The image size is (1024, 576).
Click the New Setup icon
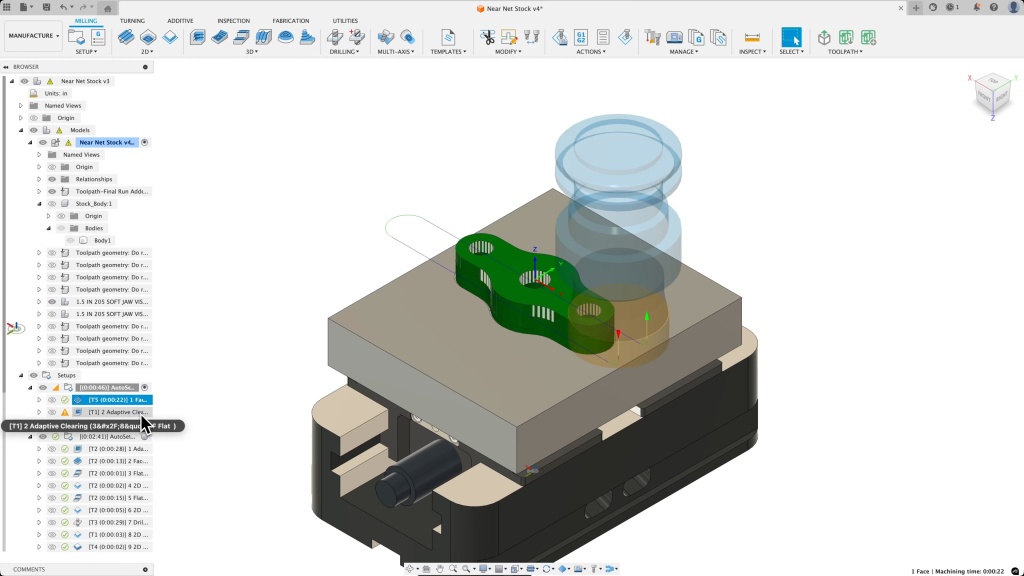coord(77,37)
